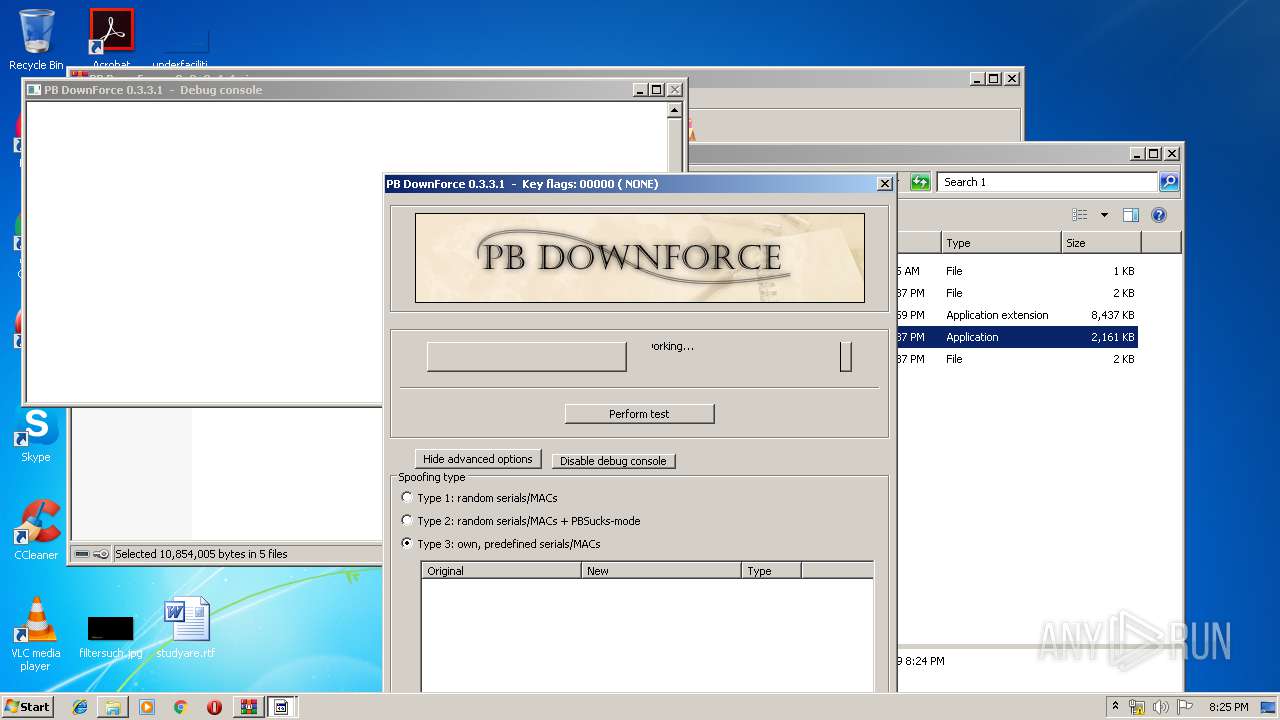Click the 8,437 KB size cell
This screenshot has height=720, width=1280.
tap(1112, 315)
